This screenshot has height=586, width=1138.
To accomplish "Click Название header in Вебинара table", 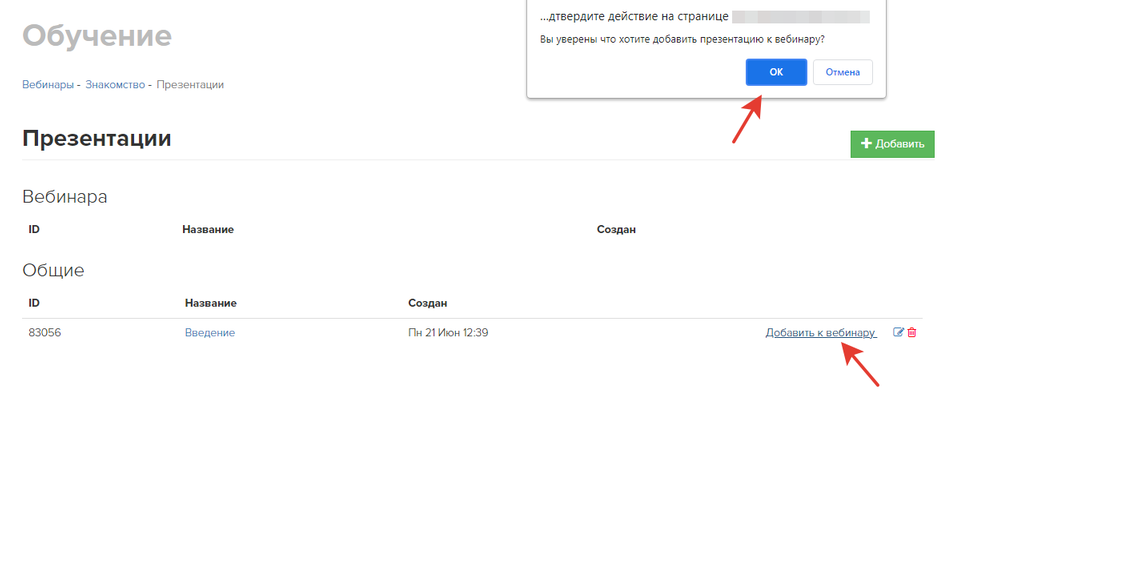I will tap(208, 230).
